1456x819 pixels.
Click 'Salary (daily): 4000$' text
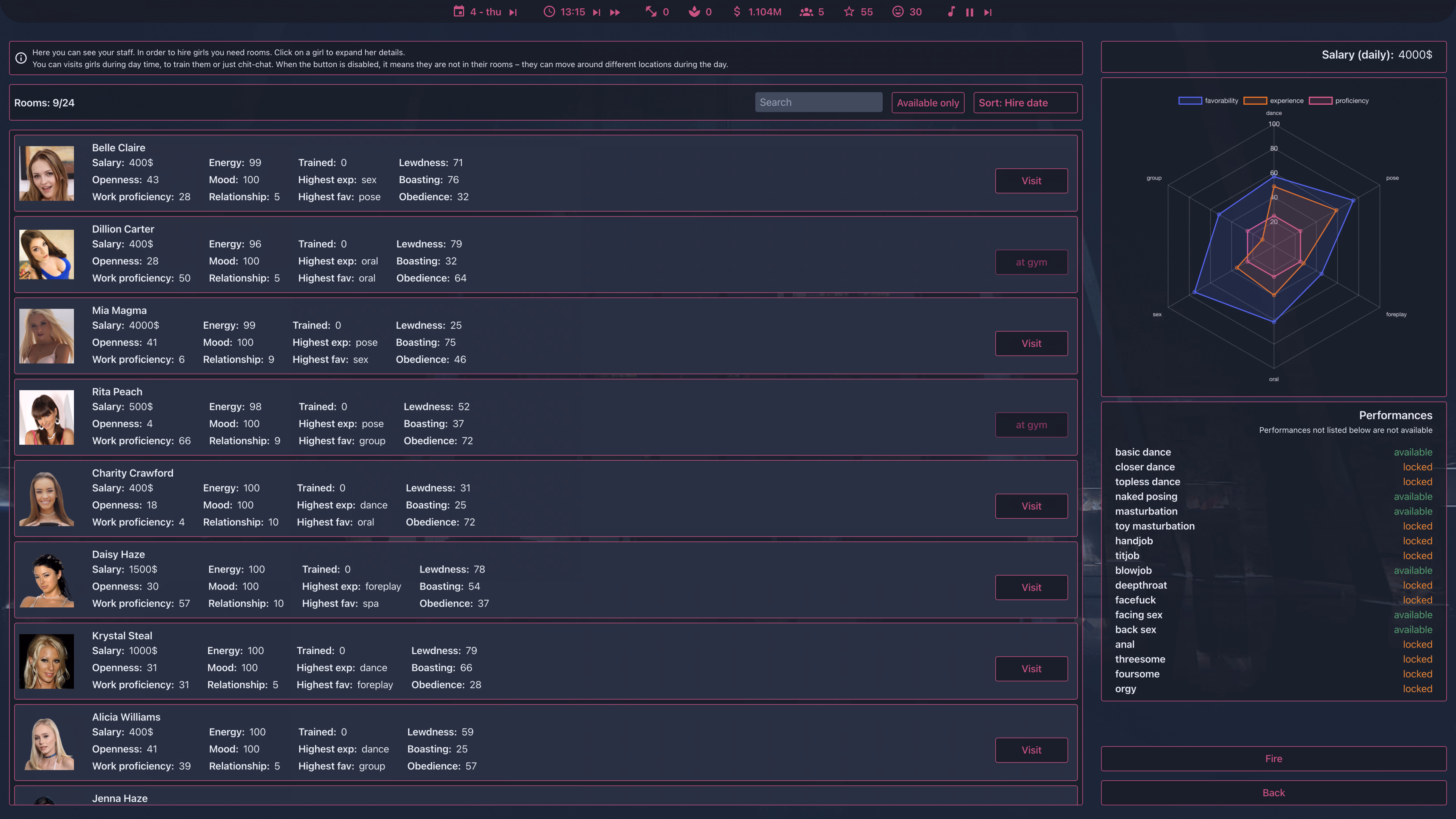point(1376,55)
